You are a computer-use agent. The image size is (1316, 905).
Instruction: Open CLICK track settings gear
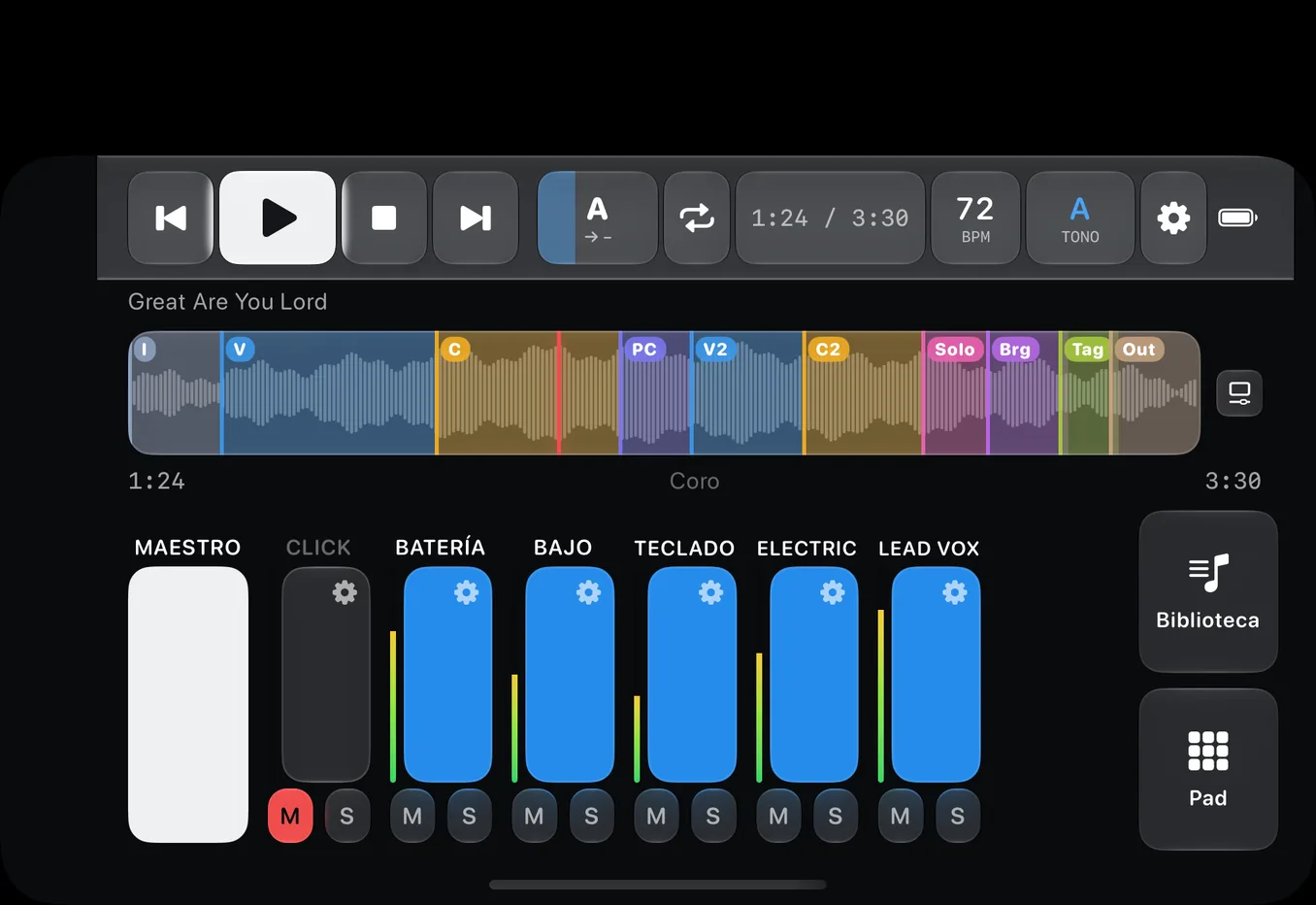click(345, 592)
